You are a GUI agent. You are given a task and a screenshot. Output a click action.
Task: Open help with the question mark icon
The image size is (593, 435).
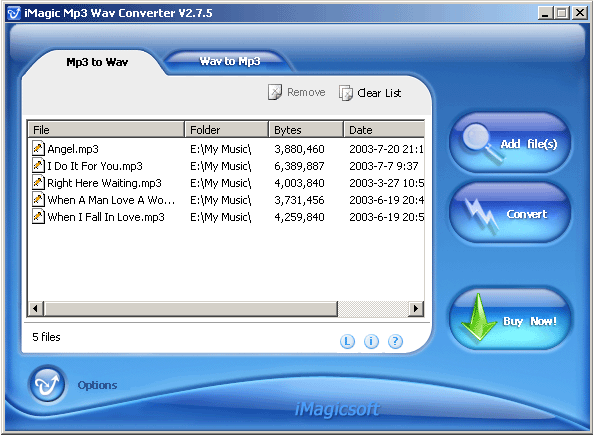coord(395,341)
